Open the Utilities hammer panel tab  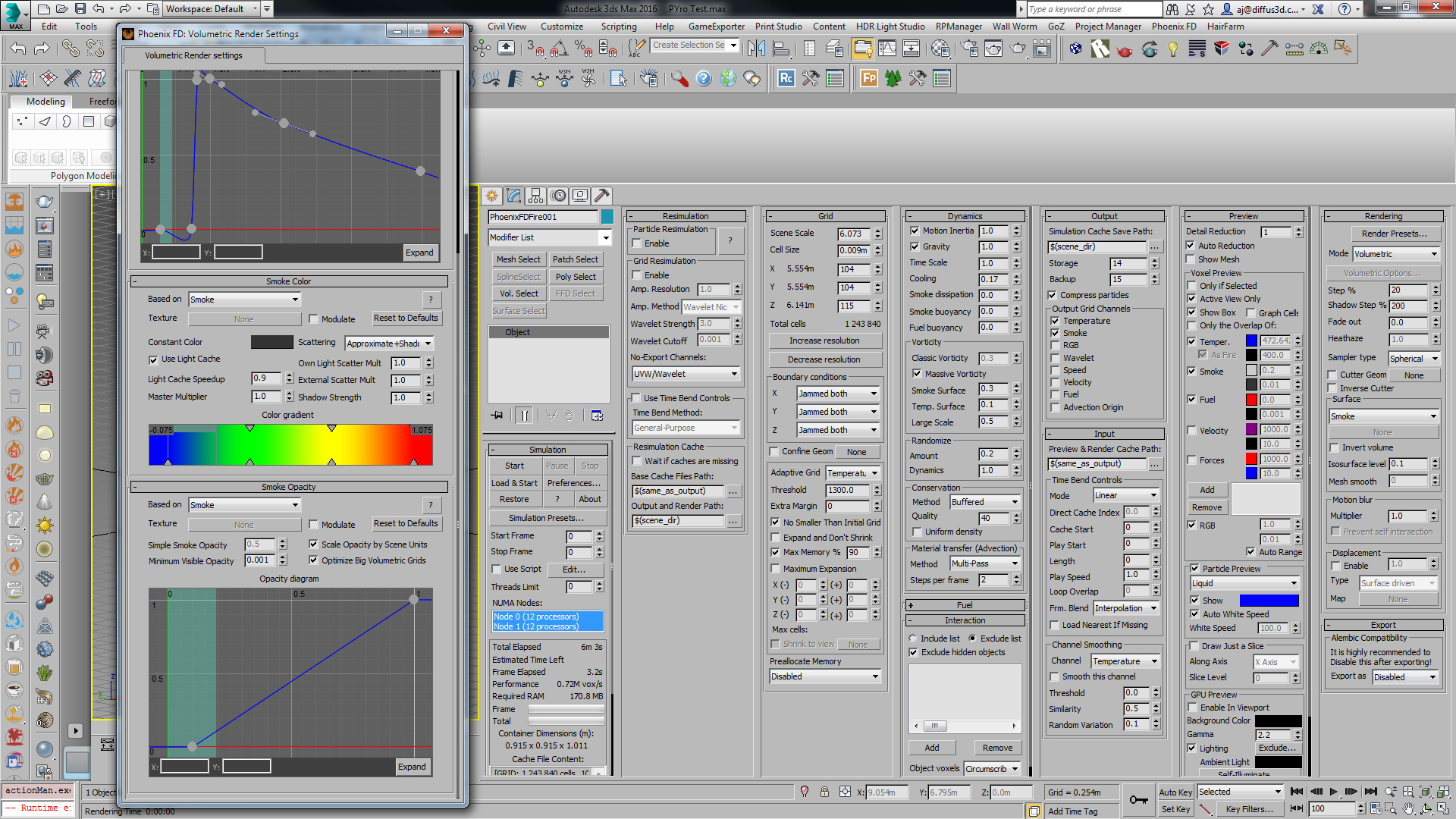(x=601, y=196)
